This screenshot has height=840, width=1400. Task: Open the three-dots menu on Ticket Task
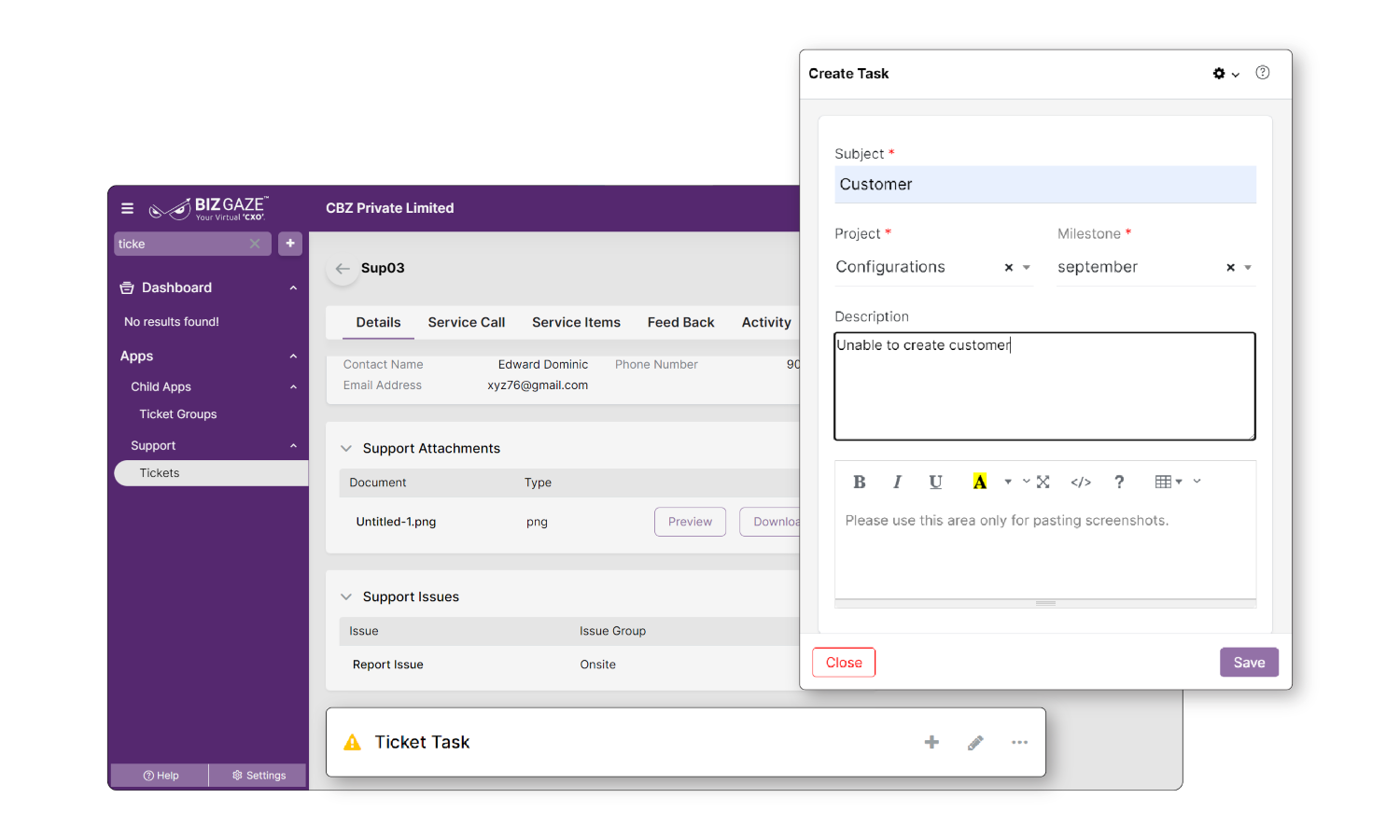[1019, 742]
